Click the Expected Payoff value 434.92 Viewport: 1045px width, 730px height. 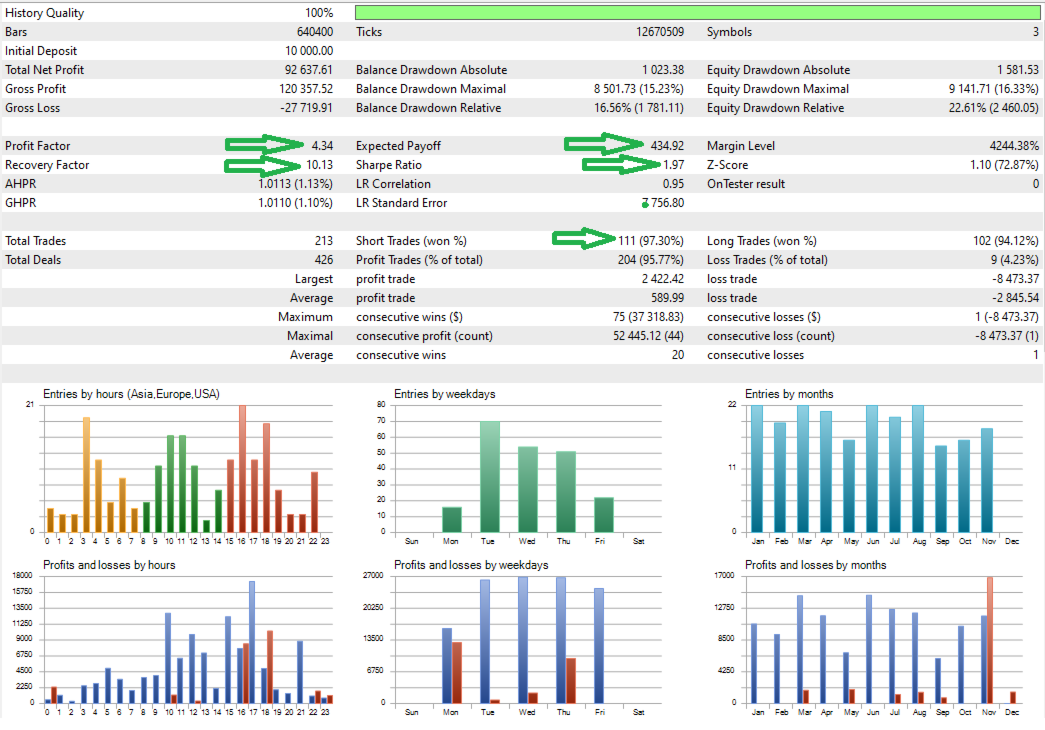pos(667,146)
